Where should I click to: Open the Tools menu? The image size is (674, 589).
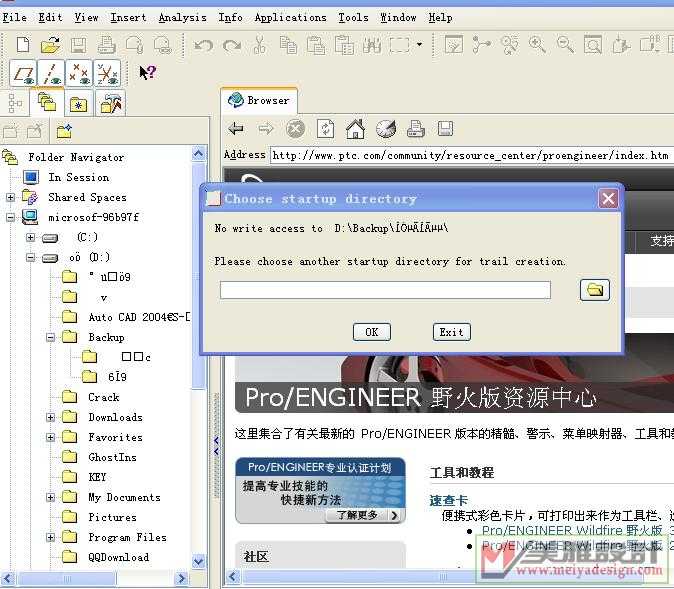click(x=353, y=18)
